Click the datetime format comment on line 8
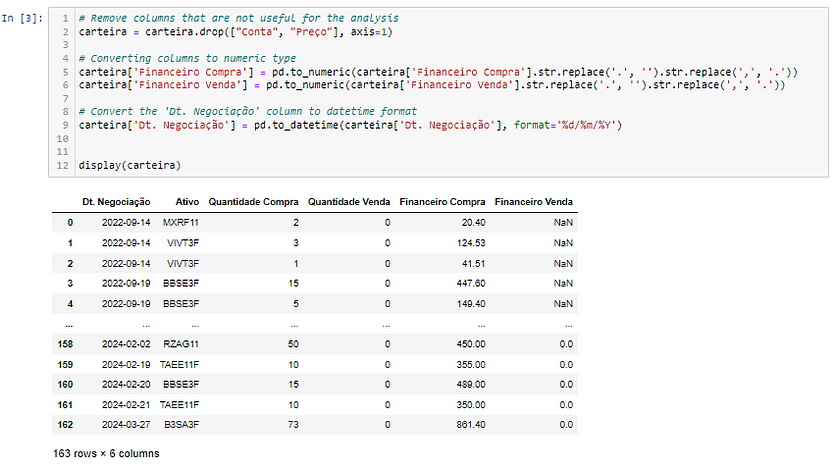Screen dimensions: 835x470 tap(248, 111)
